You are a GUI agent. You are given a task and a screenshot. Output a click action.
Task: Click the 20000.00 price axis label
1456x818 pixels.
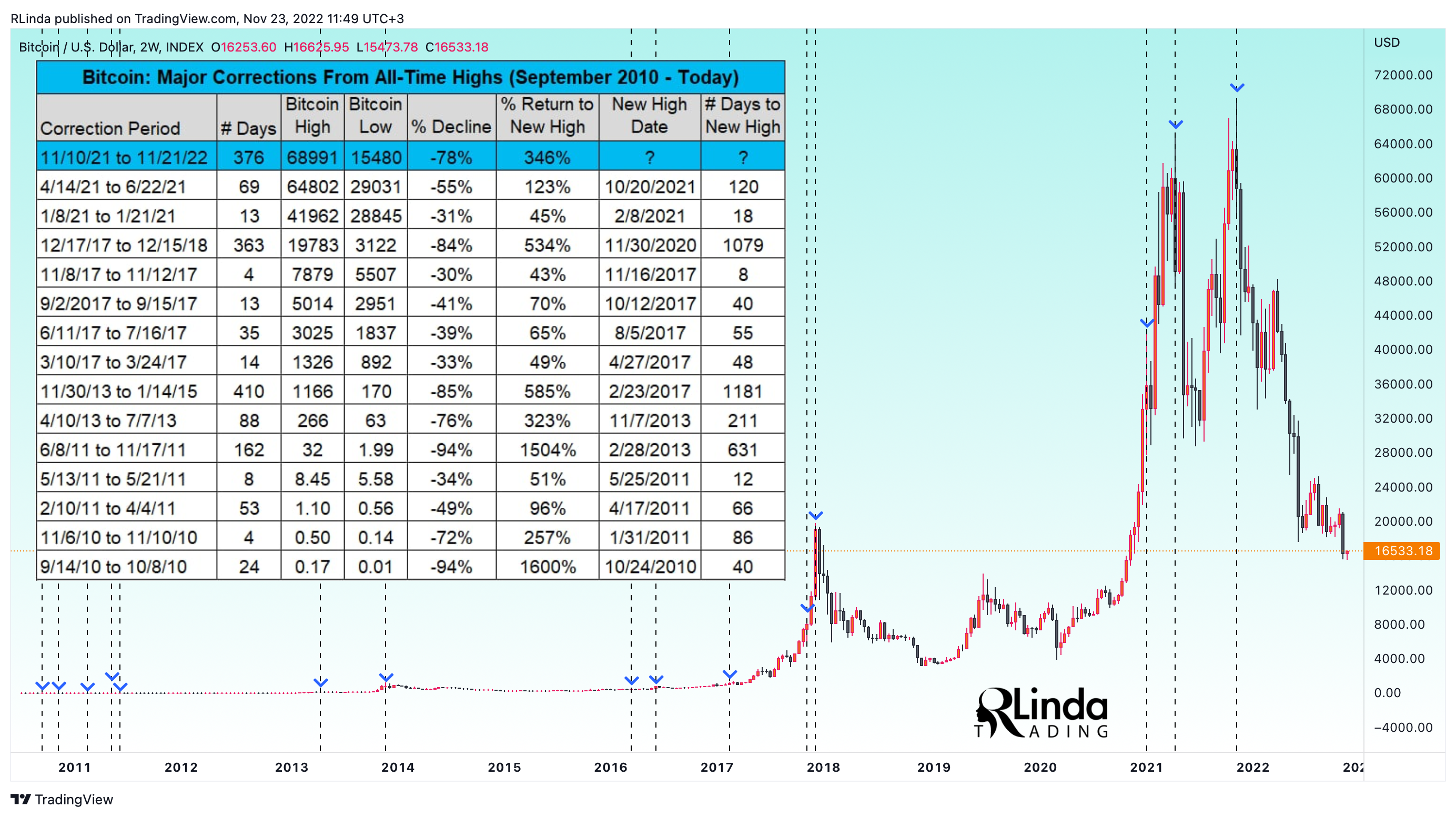click(1403, 521)
